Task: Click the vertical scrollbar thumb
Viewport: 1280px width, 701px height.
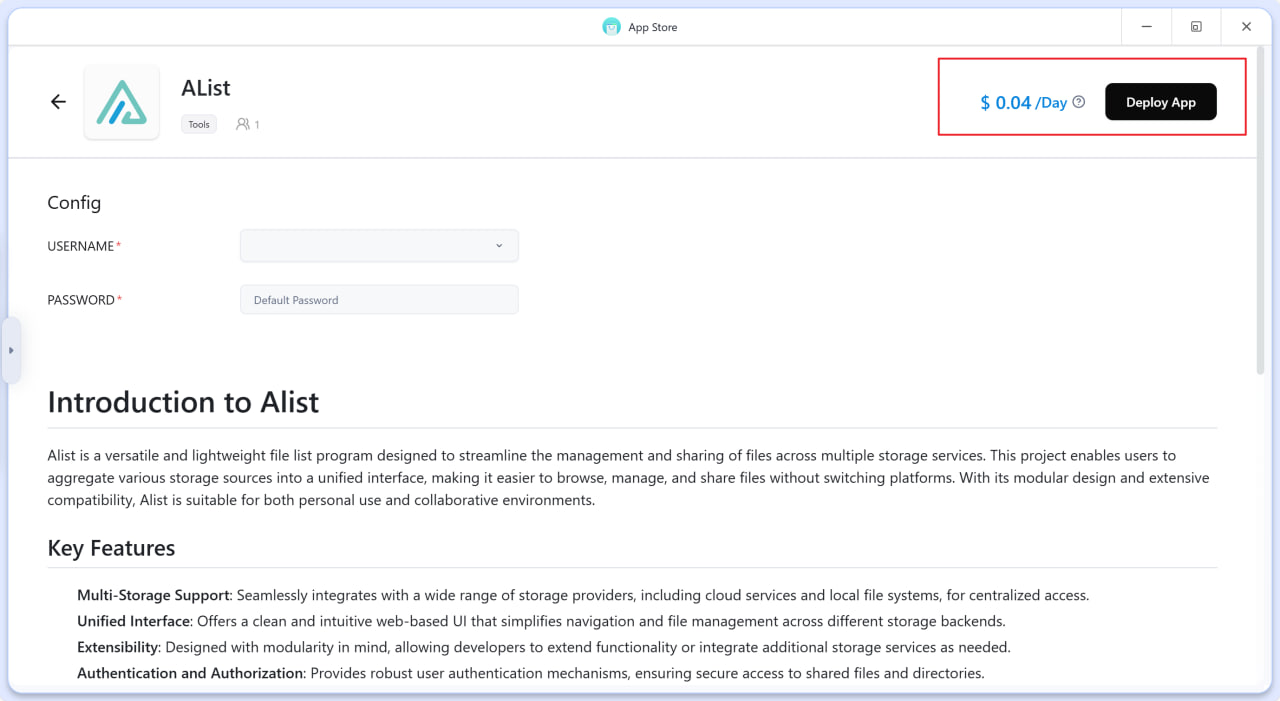Action: point(1259,210)
